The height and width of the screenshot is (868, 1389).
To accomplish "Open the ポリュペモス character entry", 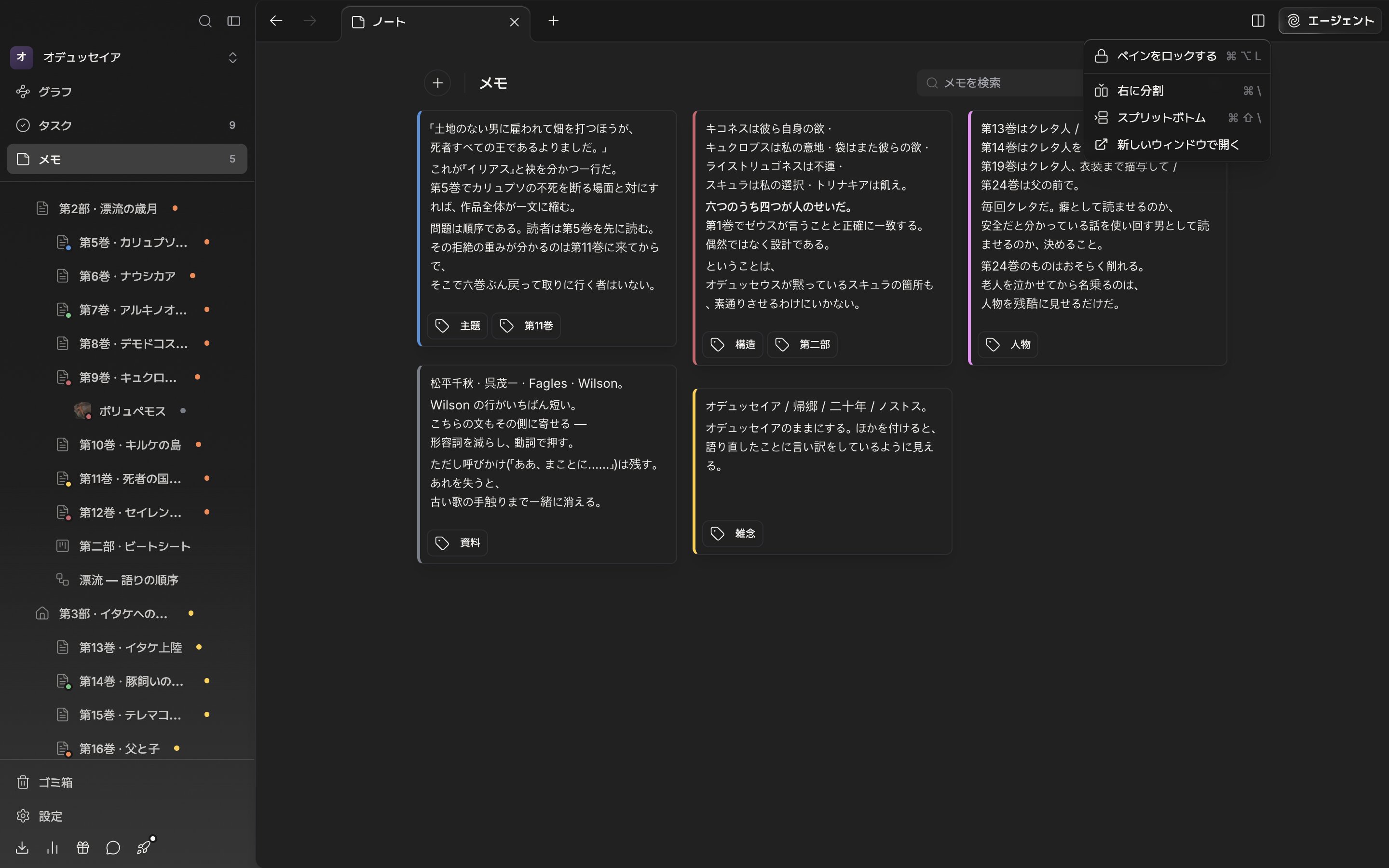I will pyautogui.click(x=132, y=411).
